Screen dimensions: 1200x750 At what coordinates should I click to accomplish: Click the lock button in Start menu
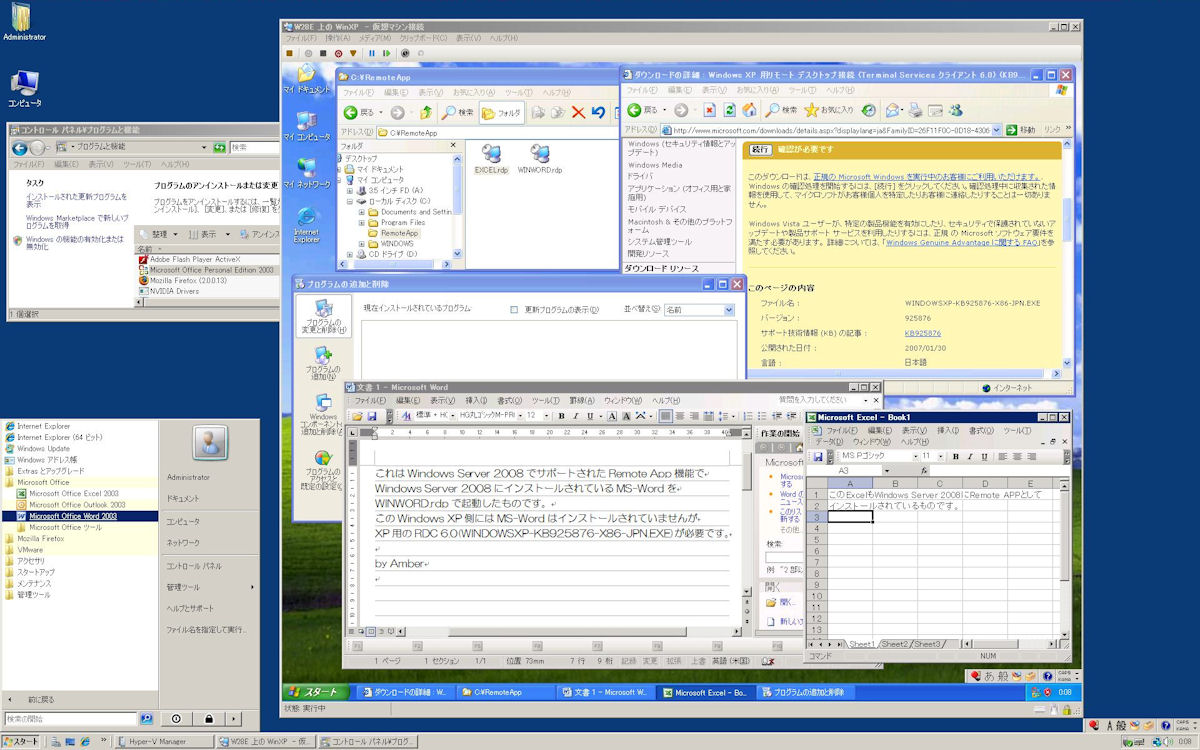click(x=208, y=718)
